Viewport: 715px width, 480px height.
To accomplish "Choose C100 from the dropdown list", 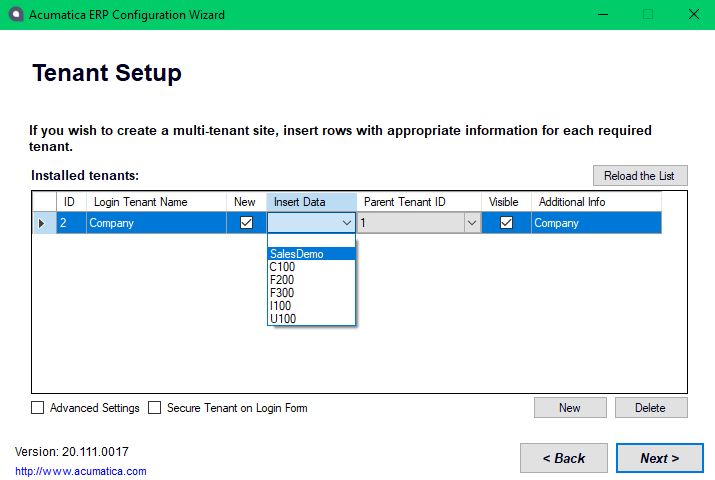I will (311, 267).
